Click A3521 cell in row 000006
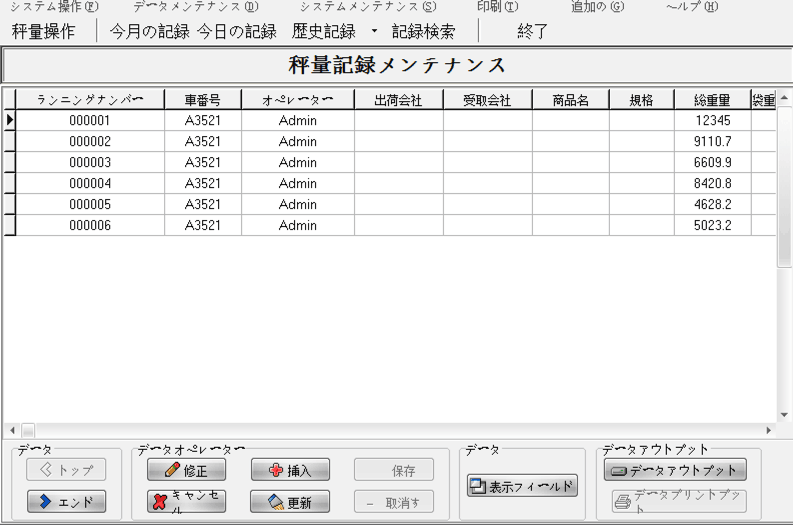 coord(203,225)
